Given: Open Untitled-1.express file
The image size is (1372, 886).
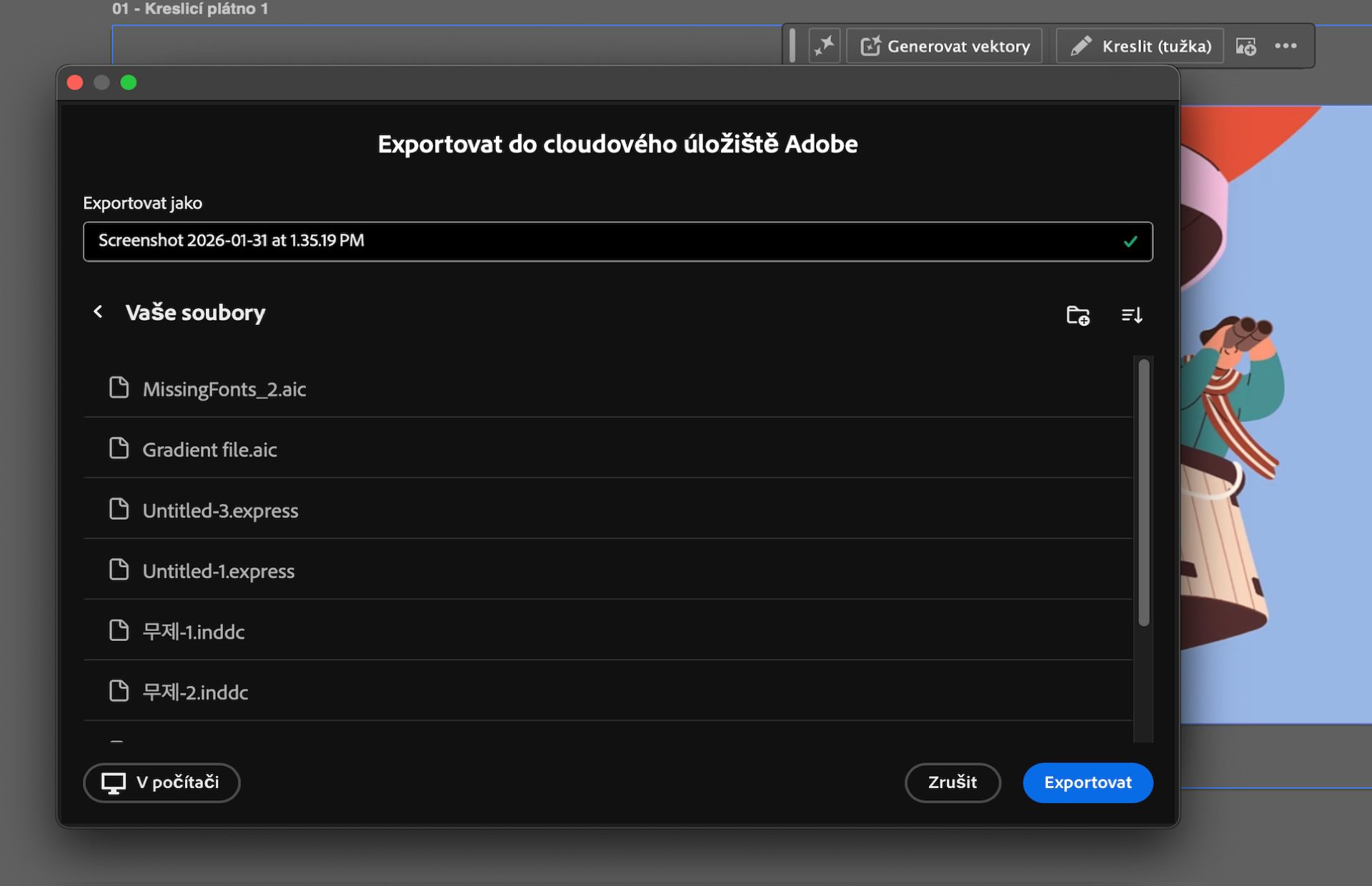Looking at the screenshot, I should tap(219, 570).
